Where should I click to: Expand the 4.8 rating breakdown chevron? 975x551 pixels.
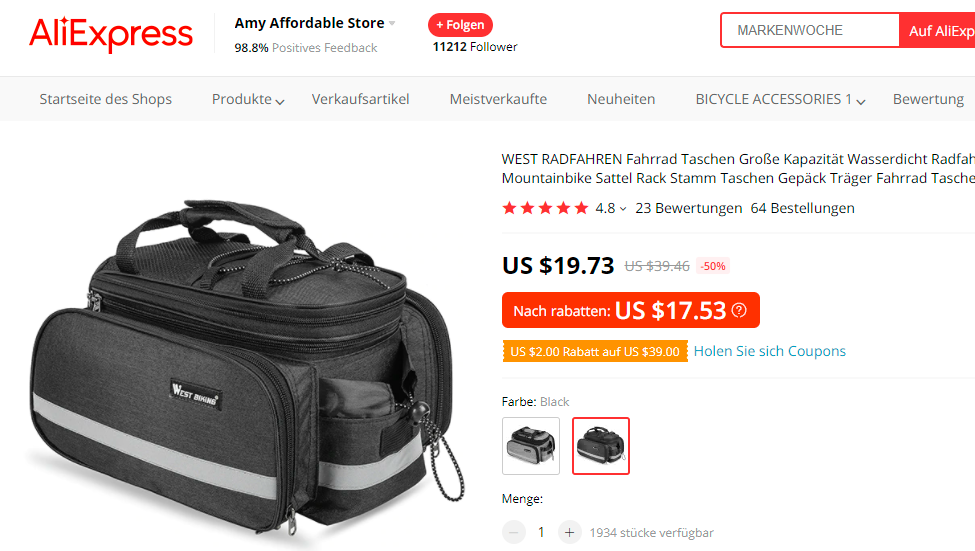click(623, 209)
